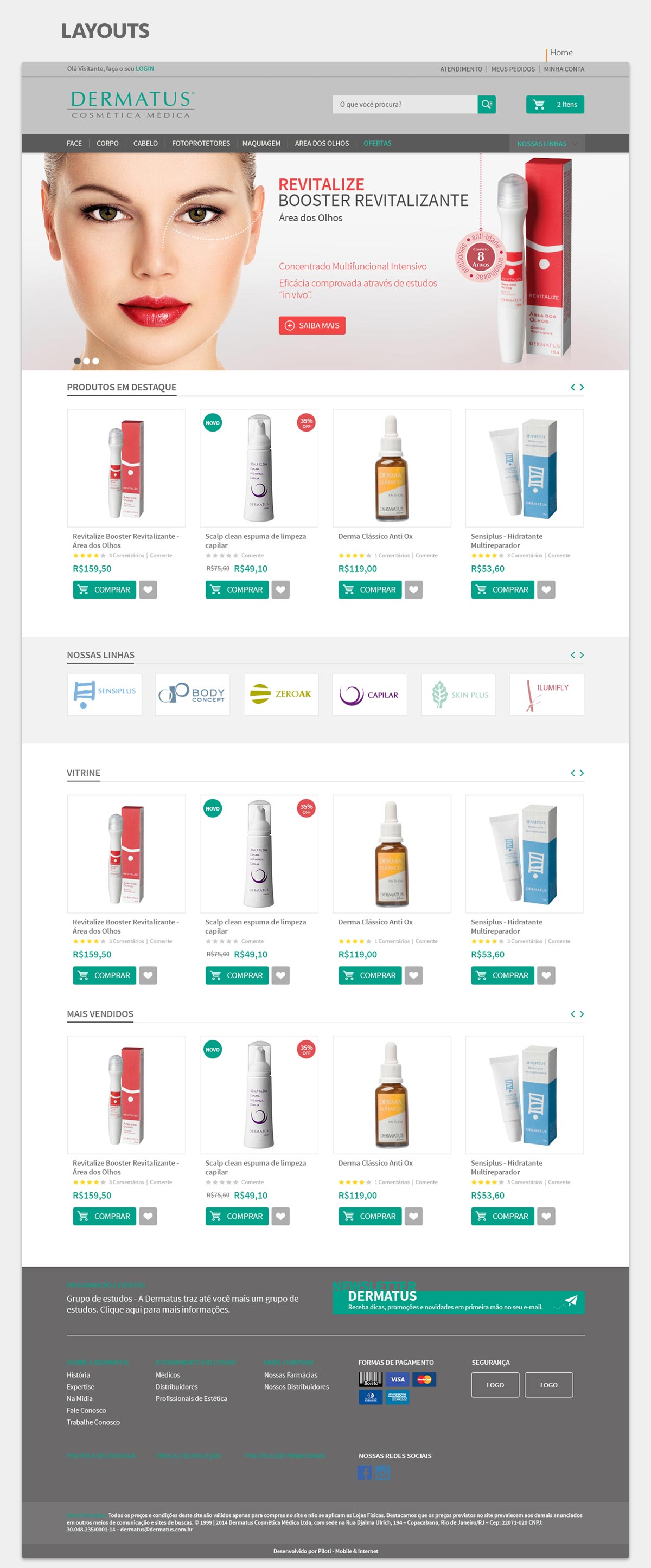Open the Facebook social icon in footer
This screenshot has height=1568, width=651.
364,1472
